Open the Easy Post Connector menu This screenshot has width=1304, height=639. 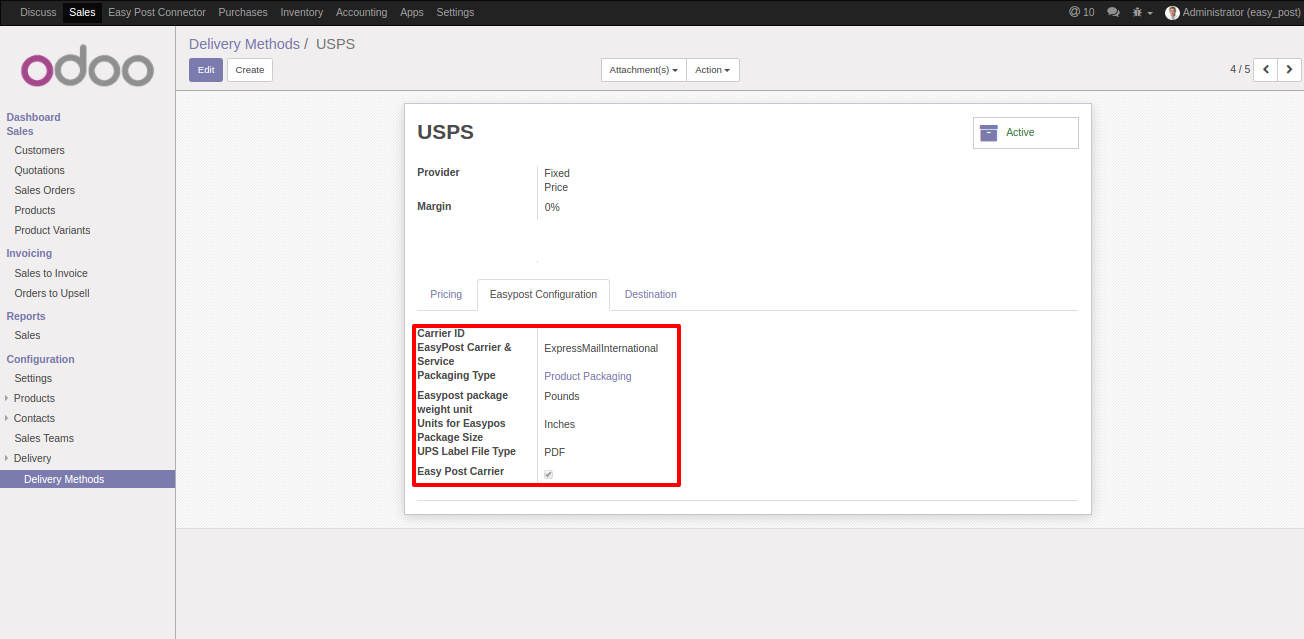157,13
